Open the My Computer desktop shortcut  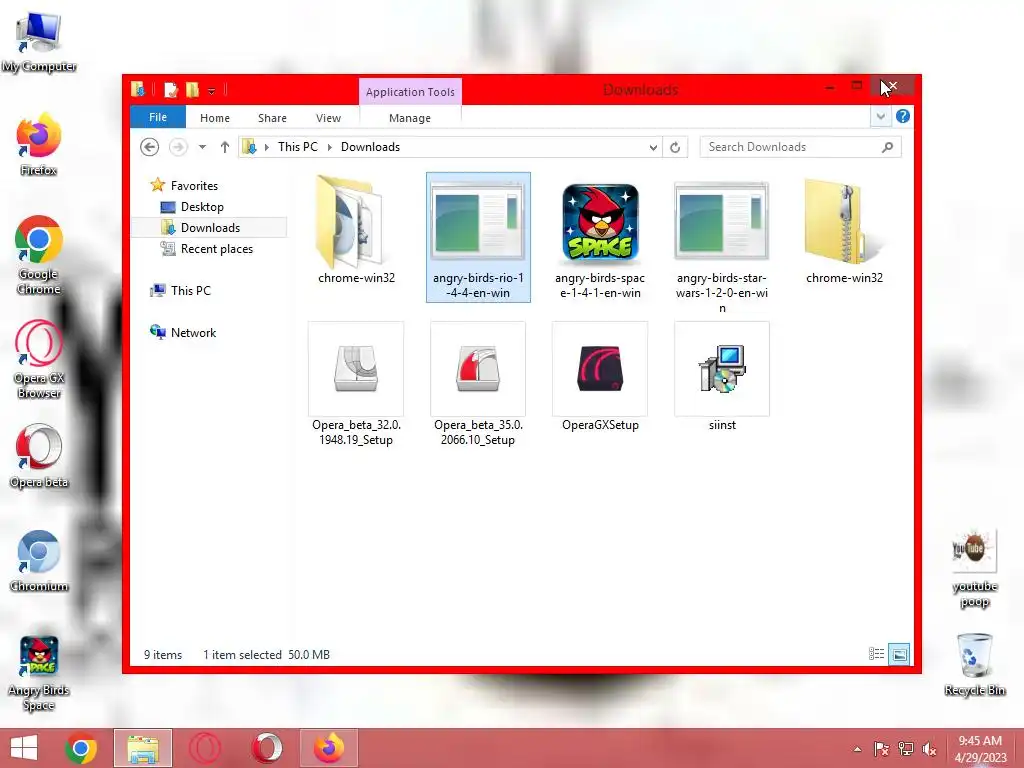click(39, 42)
